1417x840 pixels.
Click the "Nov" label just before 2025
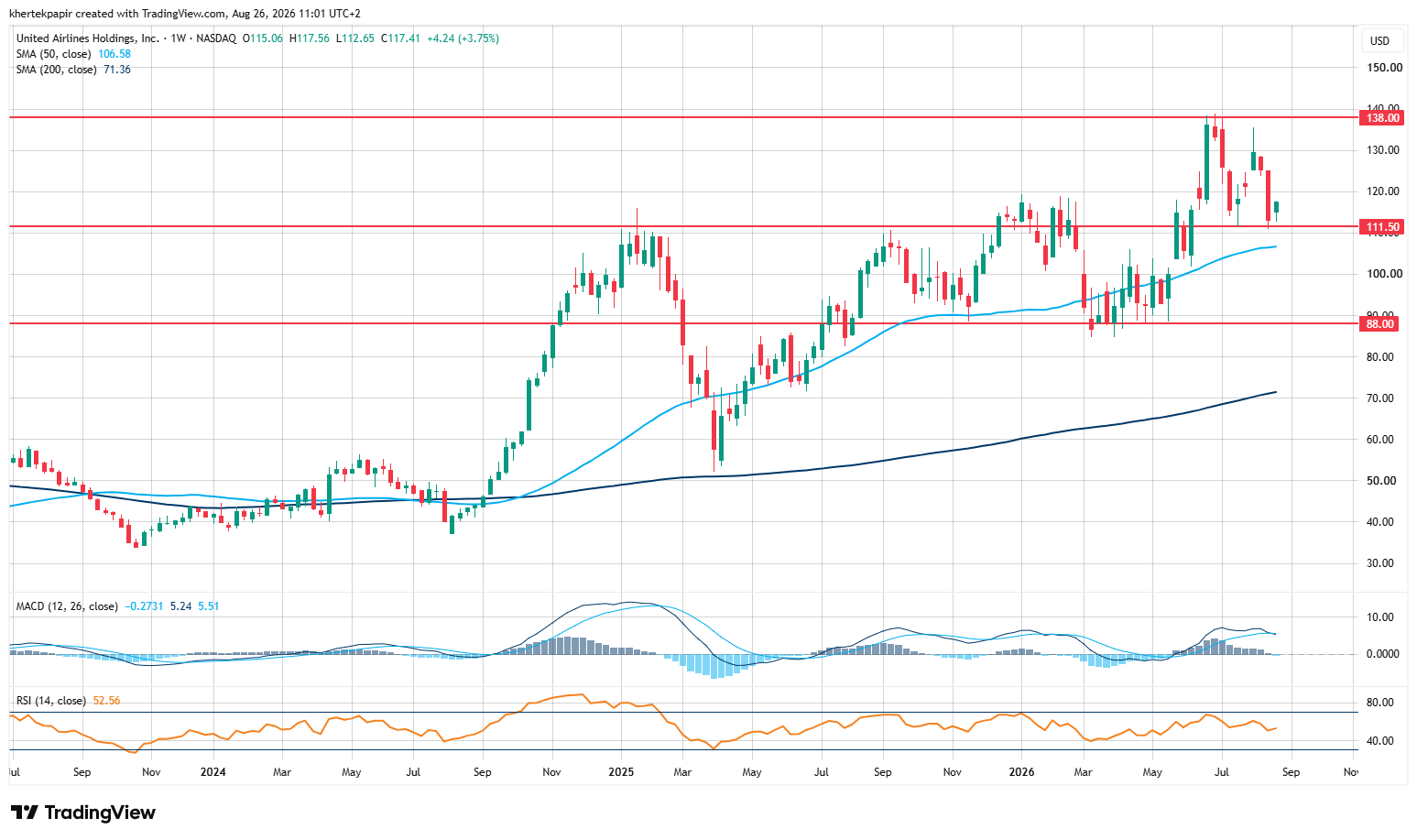click(x=551, y=772)
